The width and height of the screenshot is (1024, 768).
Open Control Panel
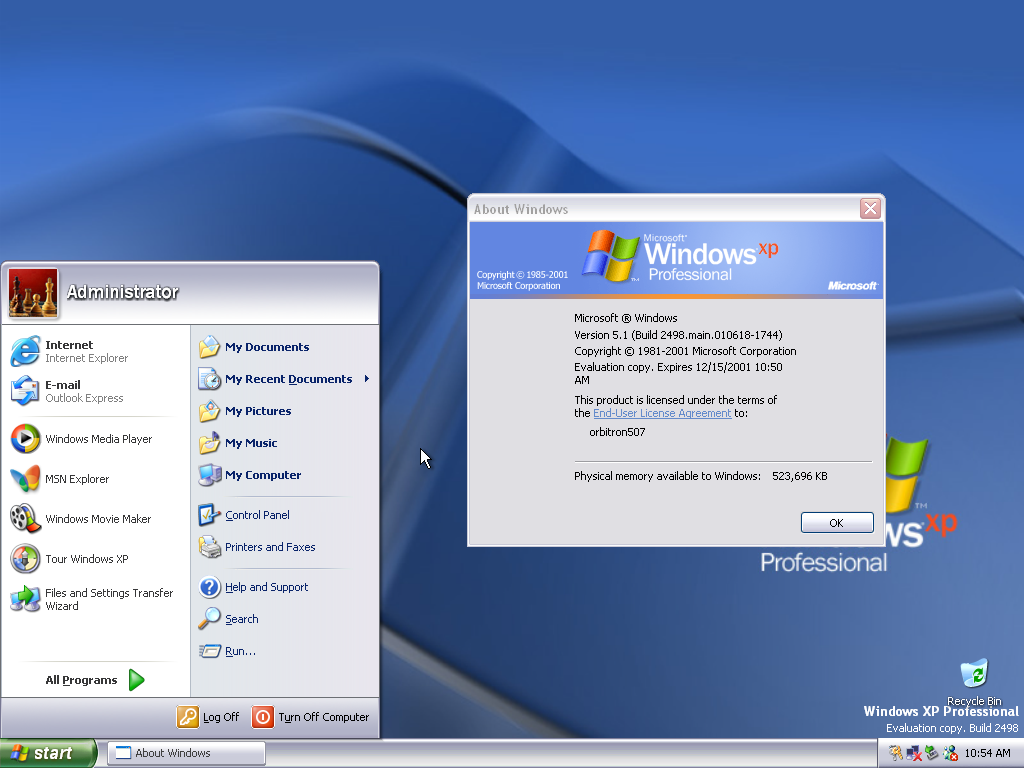tap(285, 515)
